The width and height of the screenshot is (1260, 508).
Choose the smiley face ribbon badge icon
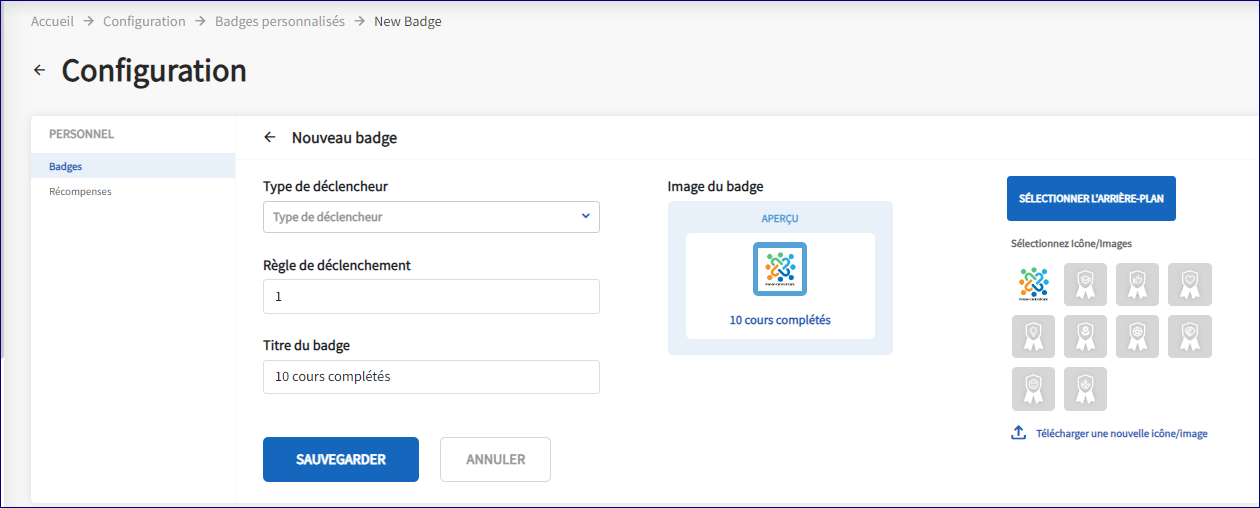point(1033,389)
